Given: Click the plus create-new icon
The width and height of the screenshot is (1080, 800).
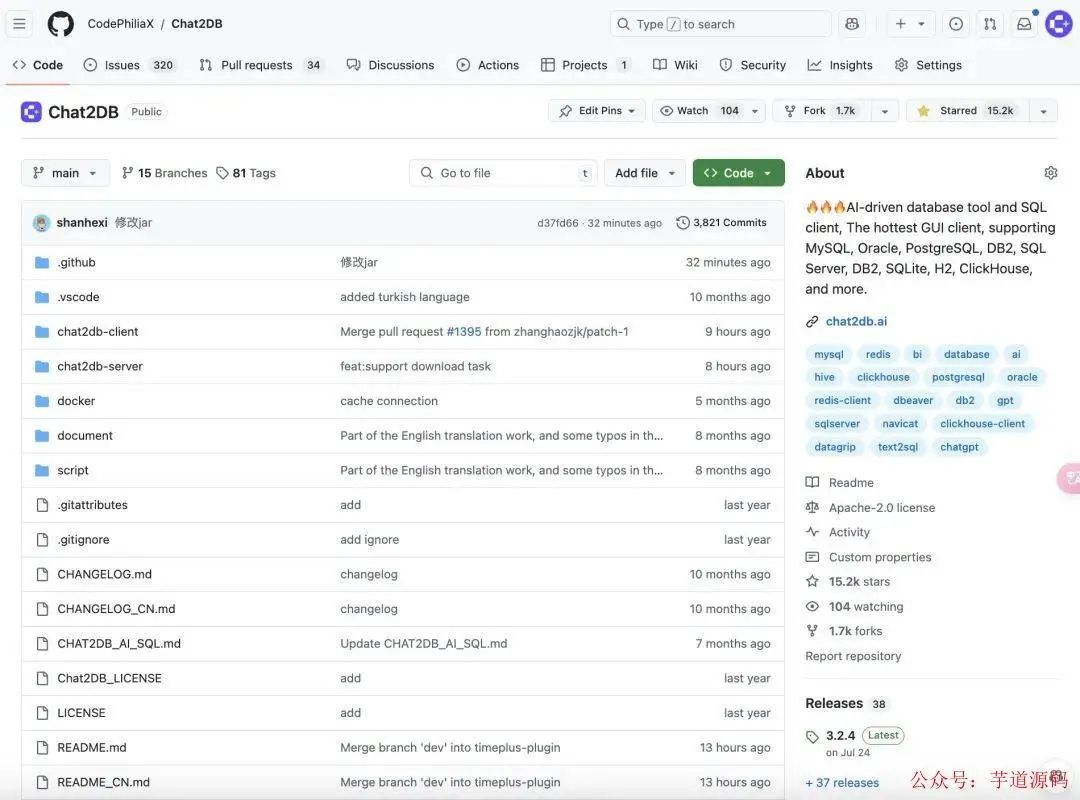Looking at the screenshot, I should pyautogui.click(x=900, y=24).
